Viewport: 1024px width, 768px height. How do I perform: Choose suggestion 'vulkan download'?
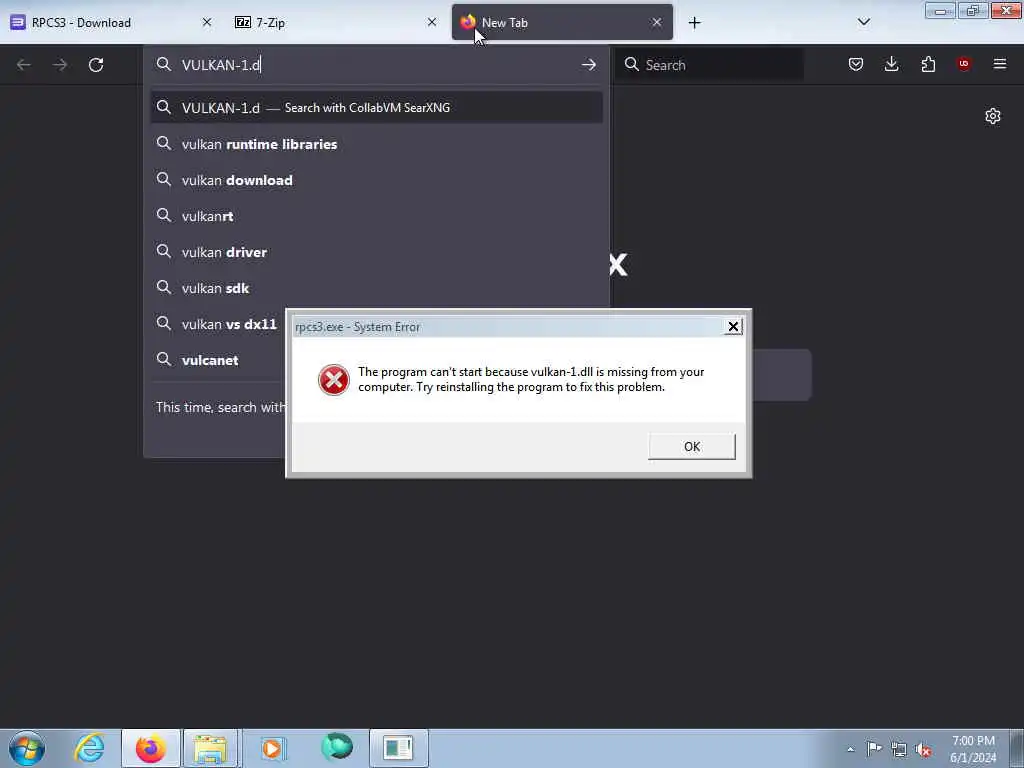pos(377,180)
